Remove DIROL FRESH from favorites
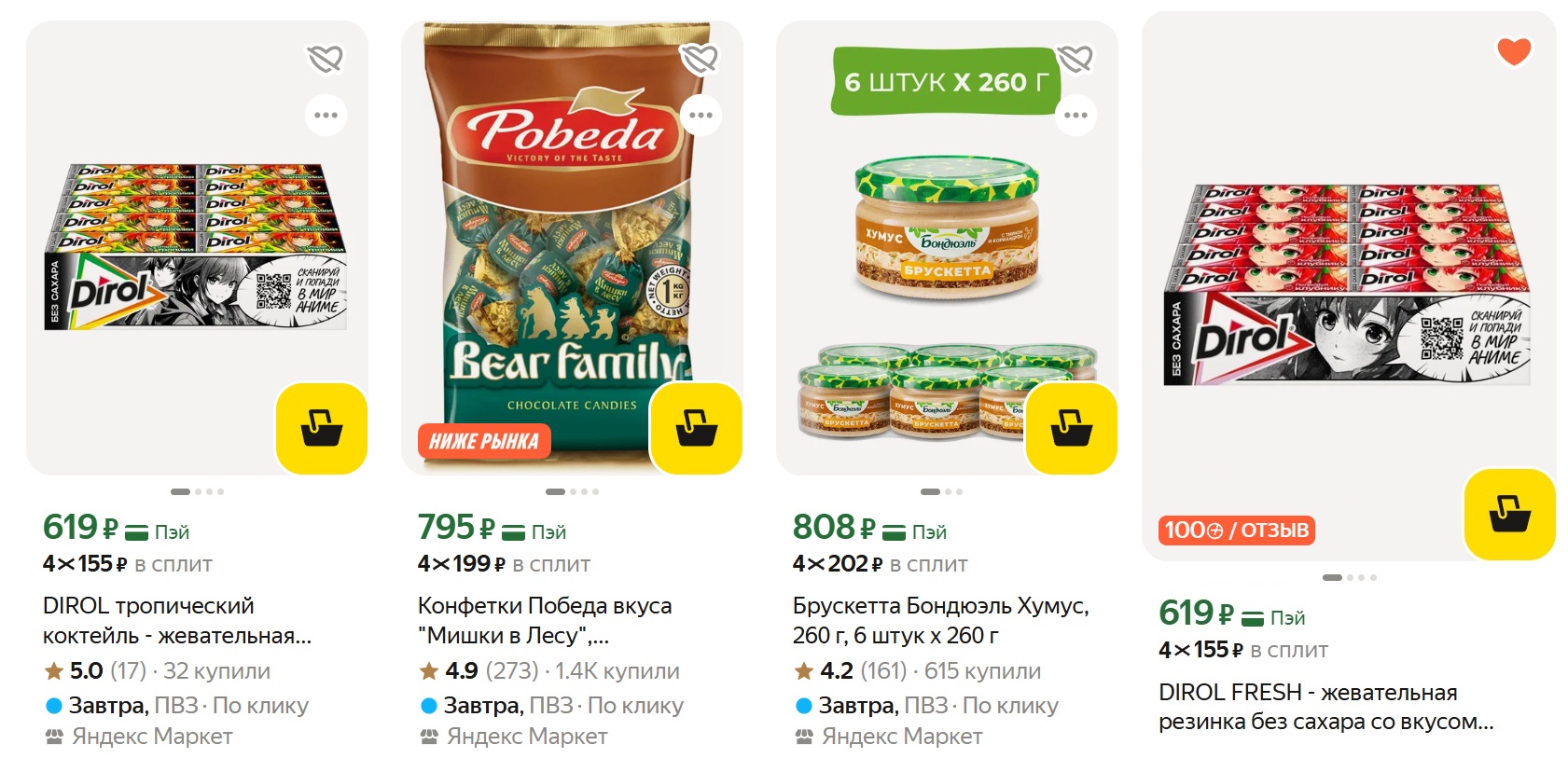The width and height of the screenshot is (1568, 772). click(x=1513, y=51)
